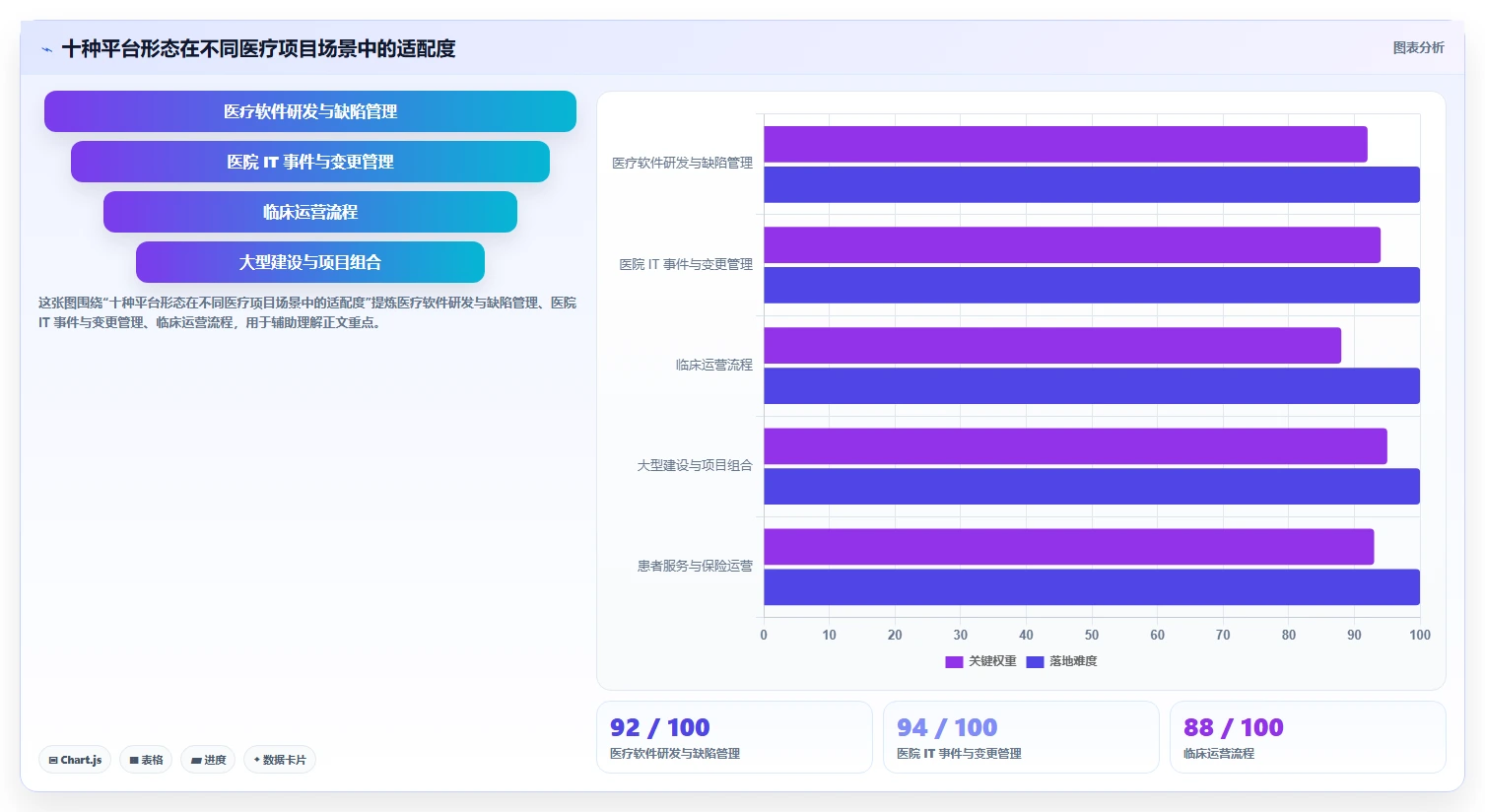Click the Chart.js tag chip
The width and height of the screenshot is (1485, 812).
(x=75, y=760)
